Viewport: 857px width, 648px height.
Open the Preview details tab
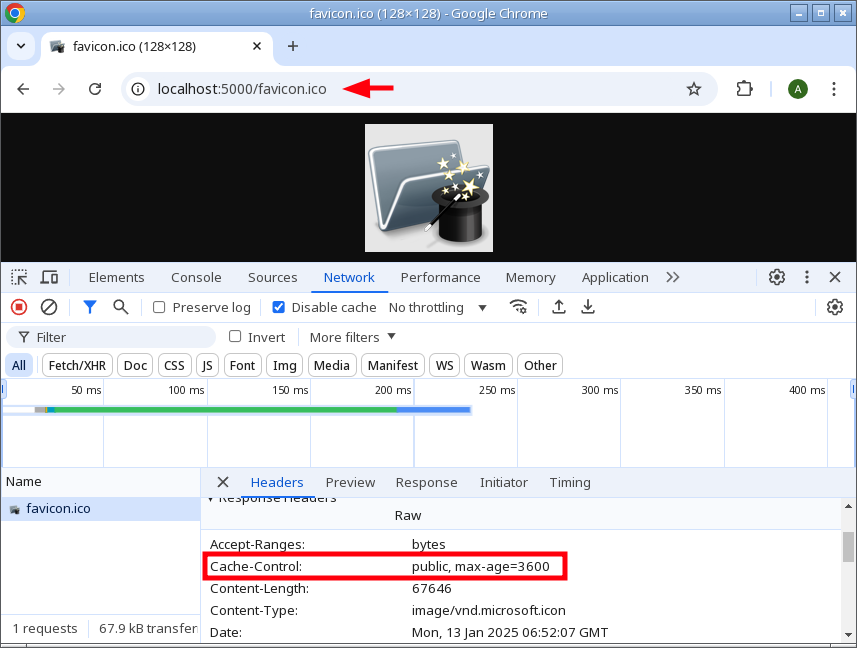(350, 482)
